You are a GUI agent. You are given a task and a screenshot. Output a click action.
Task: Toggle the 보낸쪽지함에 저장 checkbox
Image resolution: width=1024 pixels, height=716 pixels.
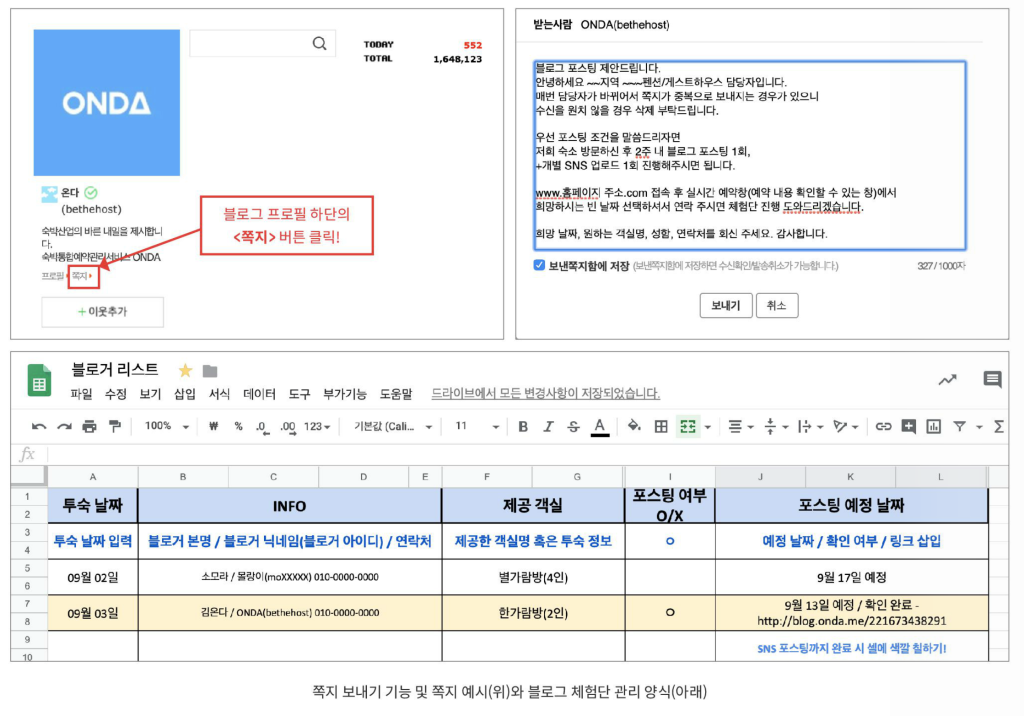point(539,265)
